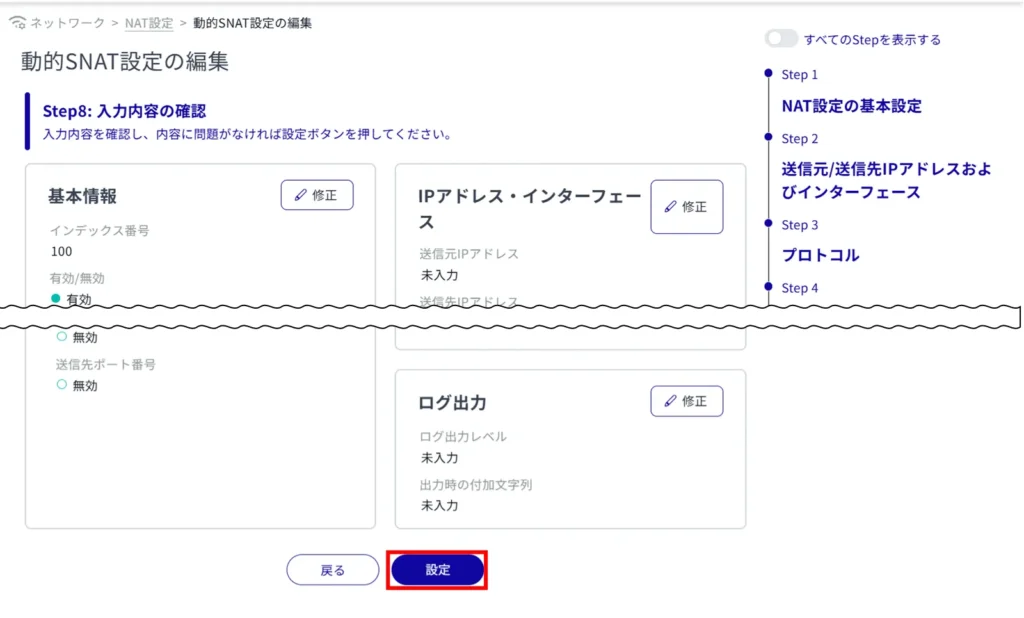Click the 無効 indicator below 送信先ポート番号
The image size is (1024, 618).
pos(62,384)
